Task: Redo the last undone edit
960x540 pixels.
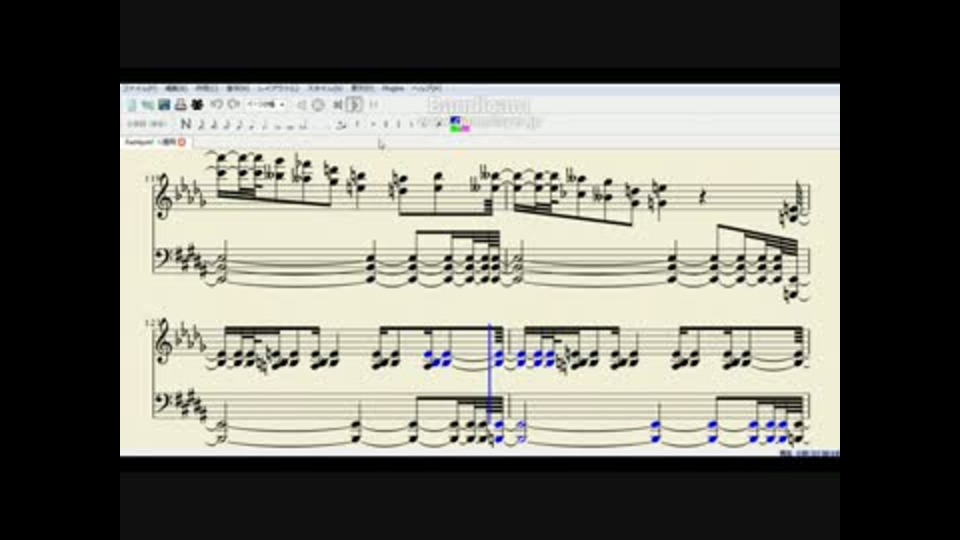Action: click(233, 104)
